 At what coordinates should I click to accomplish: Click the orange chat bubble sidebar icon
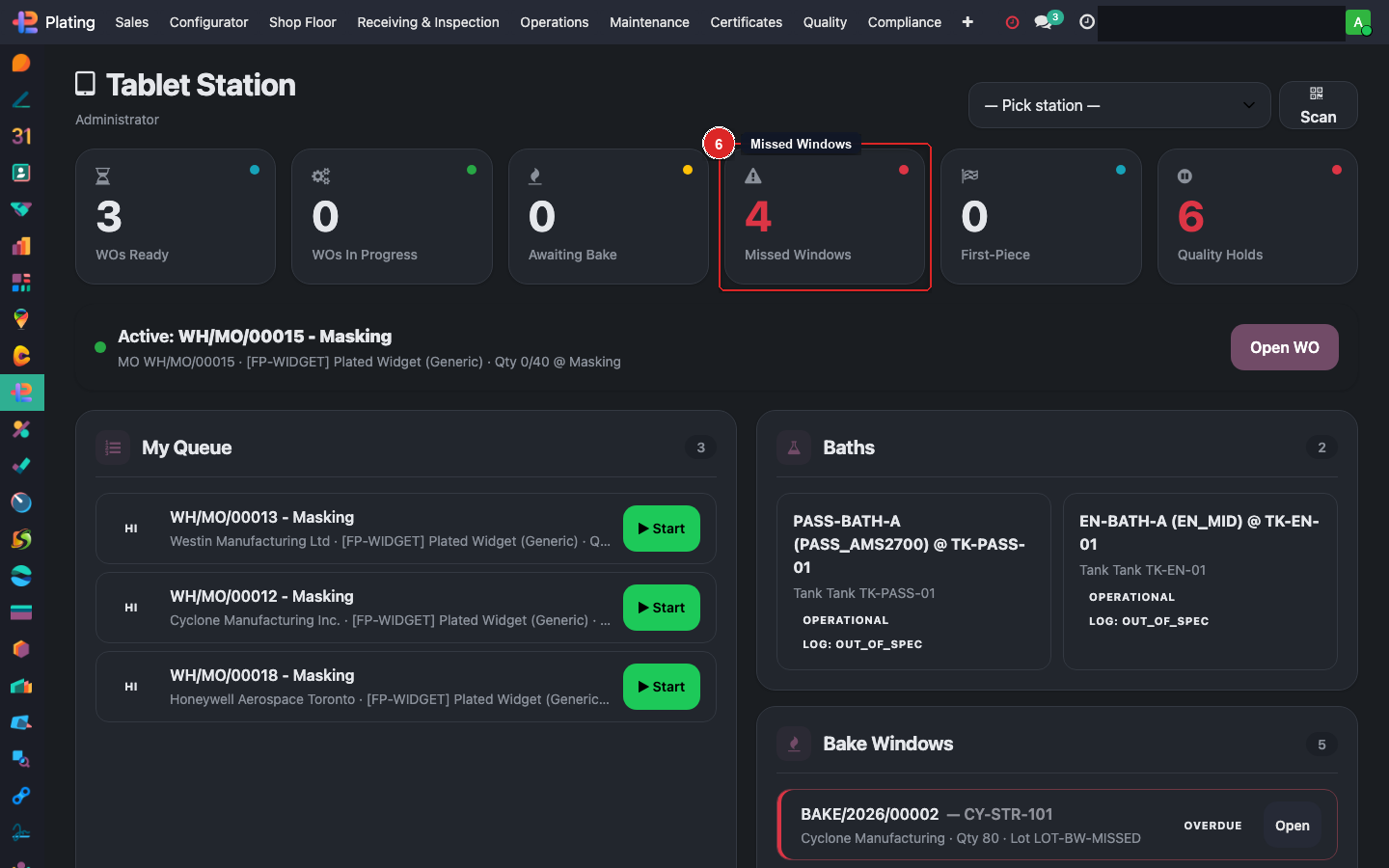pos(21,63)
